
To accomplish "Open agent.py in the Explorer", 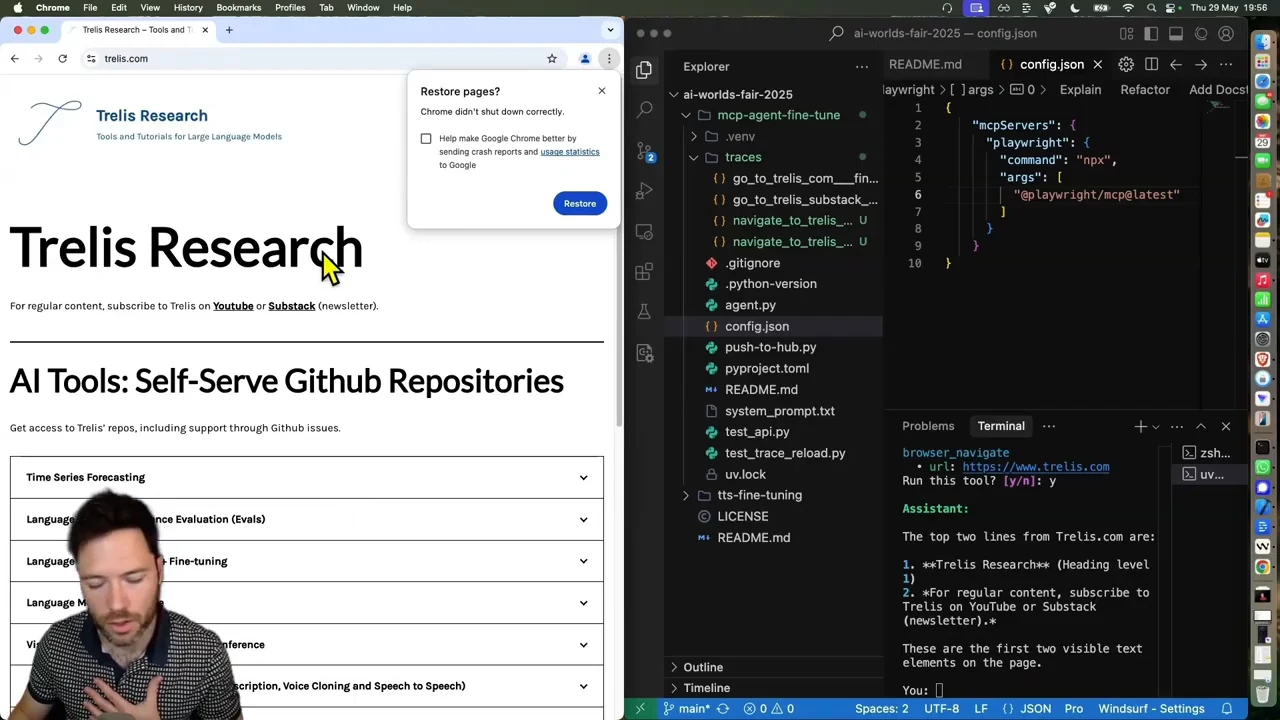I will coord(750,306).
